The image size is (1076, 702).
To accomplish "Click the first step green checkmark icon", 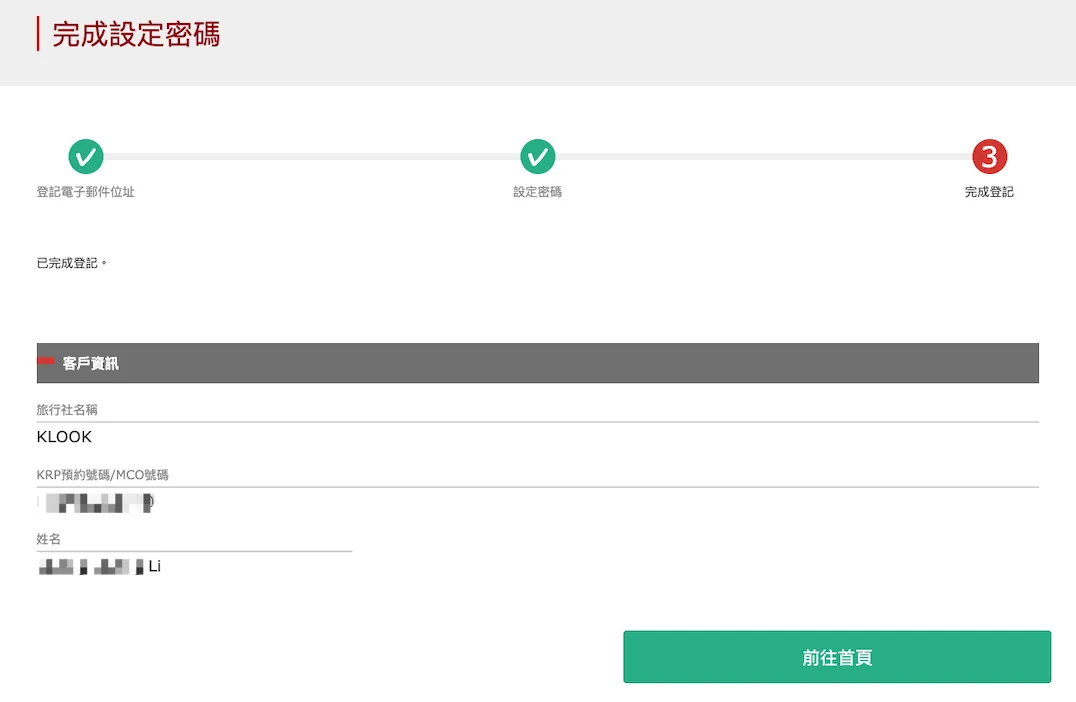I will click(85, 157).
